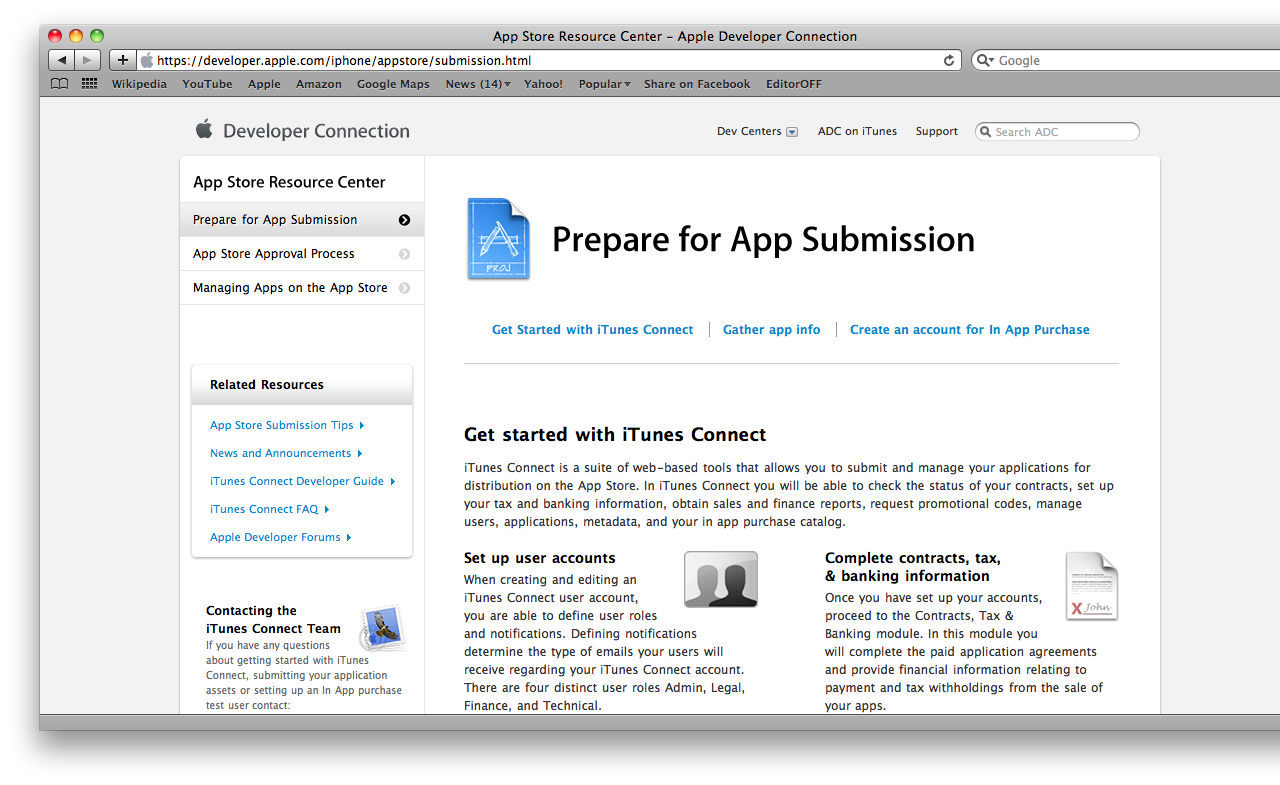Click the blueprint PROJ document icon

coord(498,239)
